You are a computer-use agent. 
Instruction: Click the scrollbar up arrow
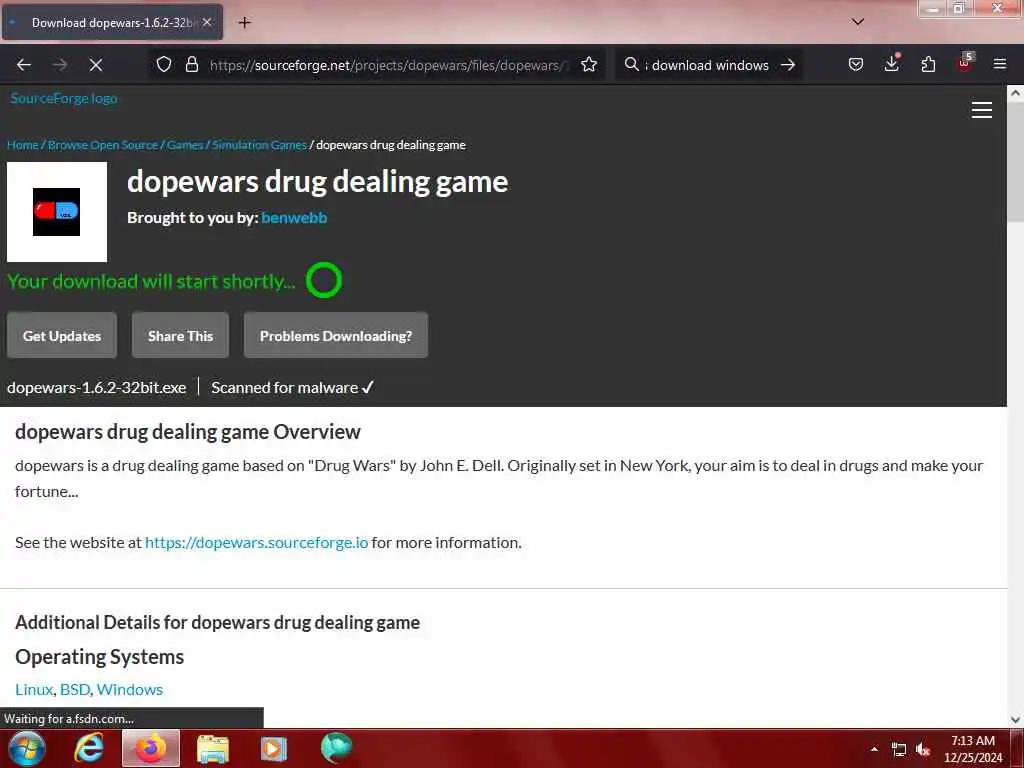click(x=1016, y=93)
